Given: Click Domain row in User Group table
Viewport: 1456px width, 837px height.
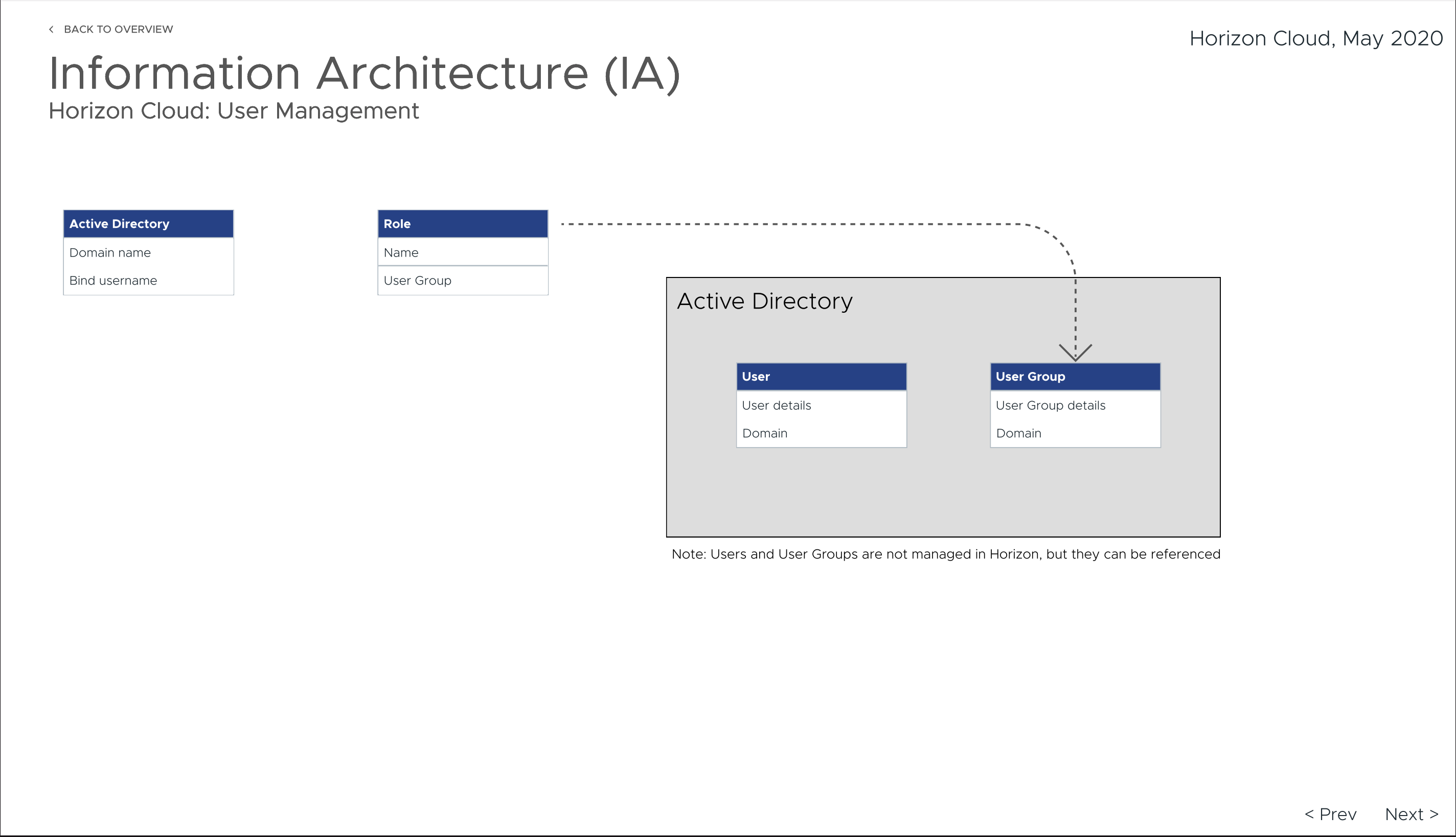Looking at the screenshot, I should pyautogui.click(x=1075, y=433).
